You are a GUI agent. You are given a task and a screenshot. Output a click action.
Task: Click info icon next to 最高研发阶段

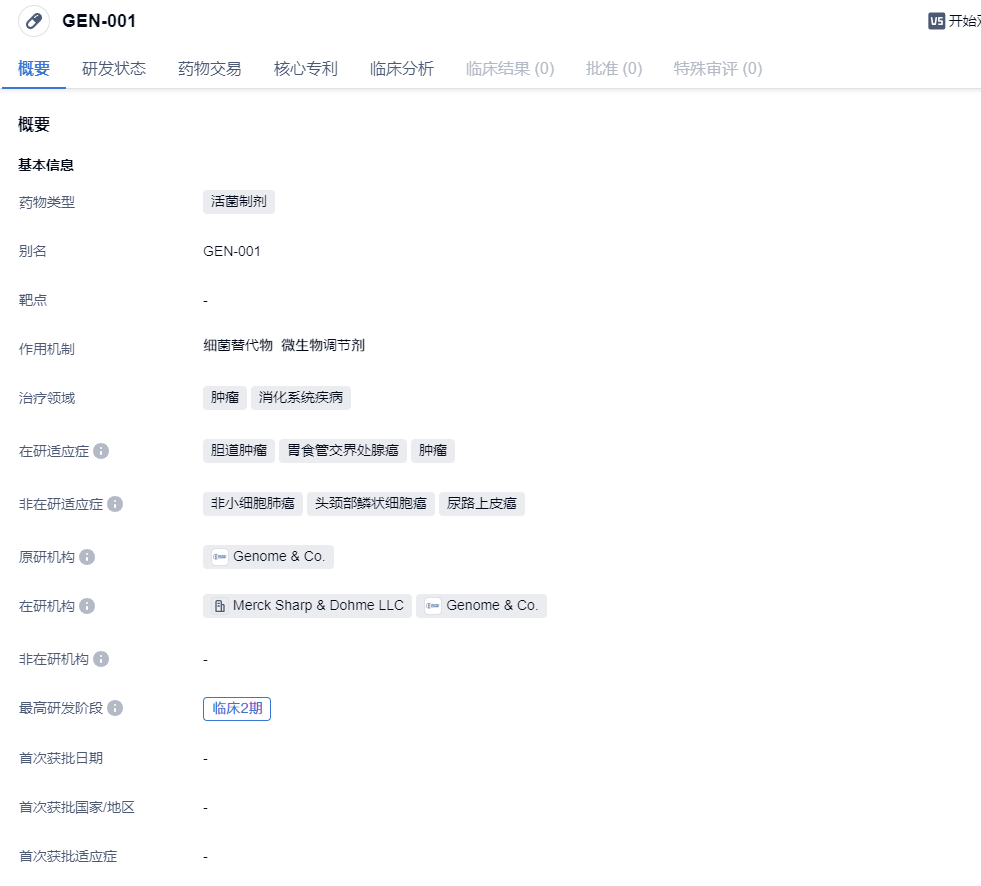pos(115,708)
